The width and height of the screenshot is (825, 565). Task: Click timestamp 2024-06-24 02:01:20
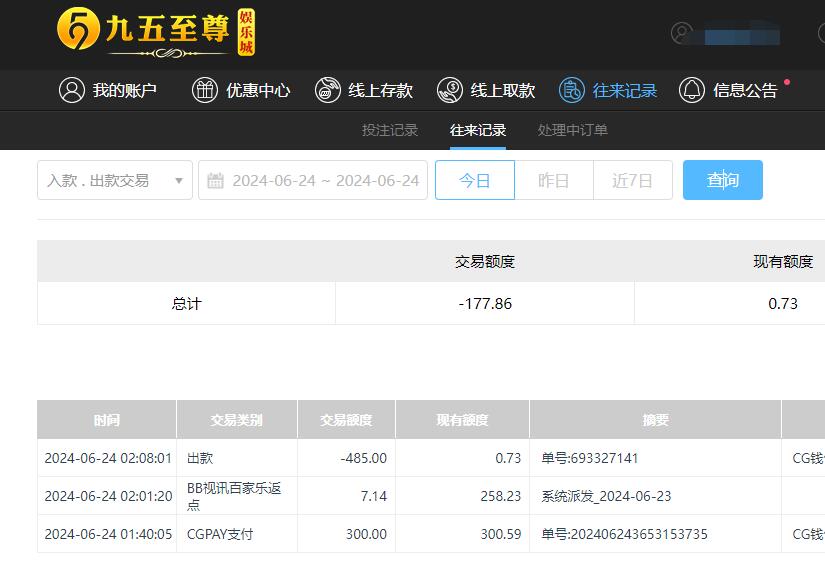click(x=108, y=496)
